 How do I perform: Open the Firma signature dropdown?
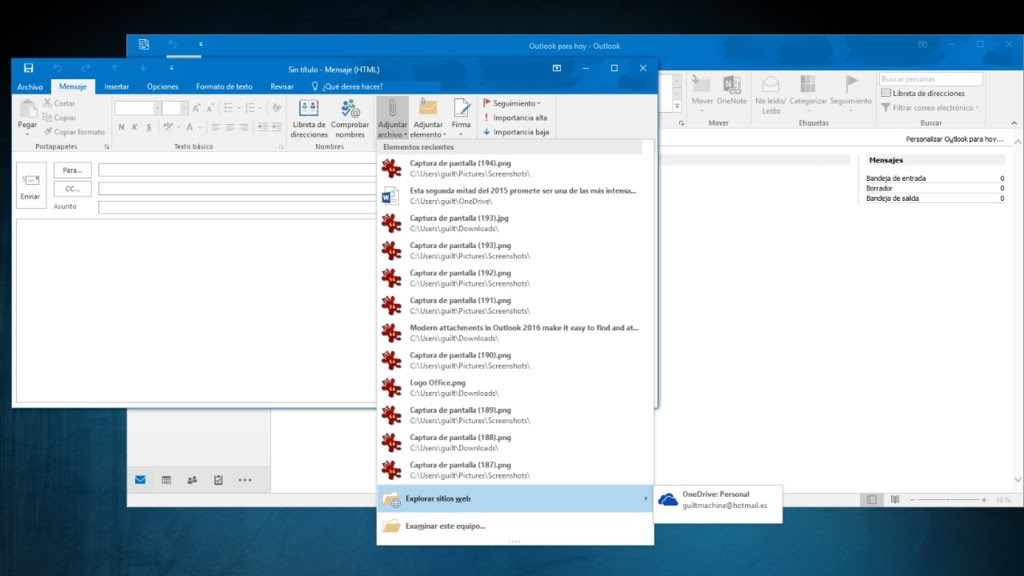pos(461,118)
